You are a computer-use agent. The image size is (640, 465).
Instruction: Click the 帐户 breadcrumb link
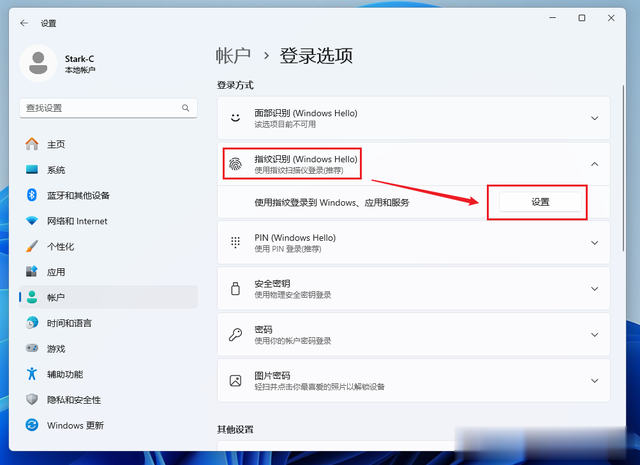click(x=233, y=56)
